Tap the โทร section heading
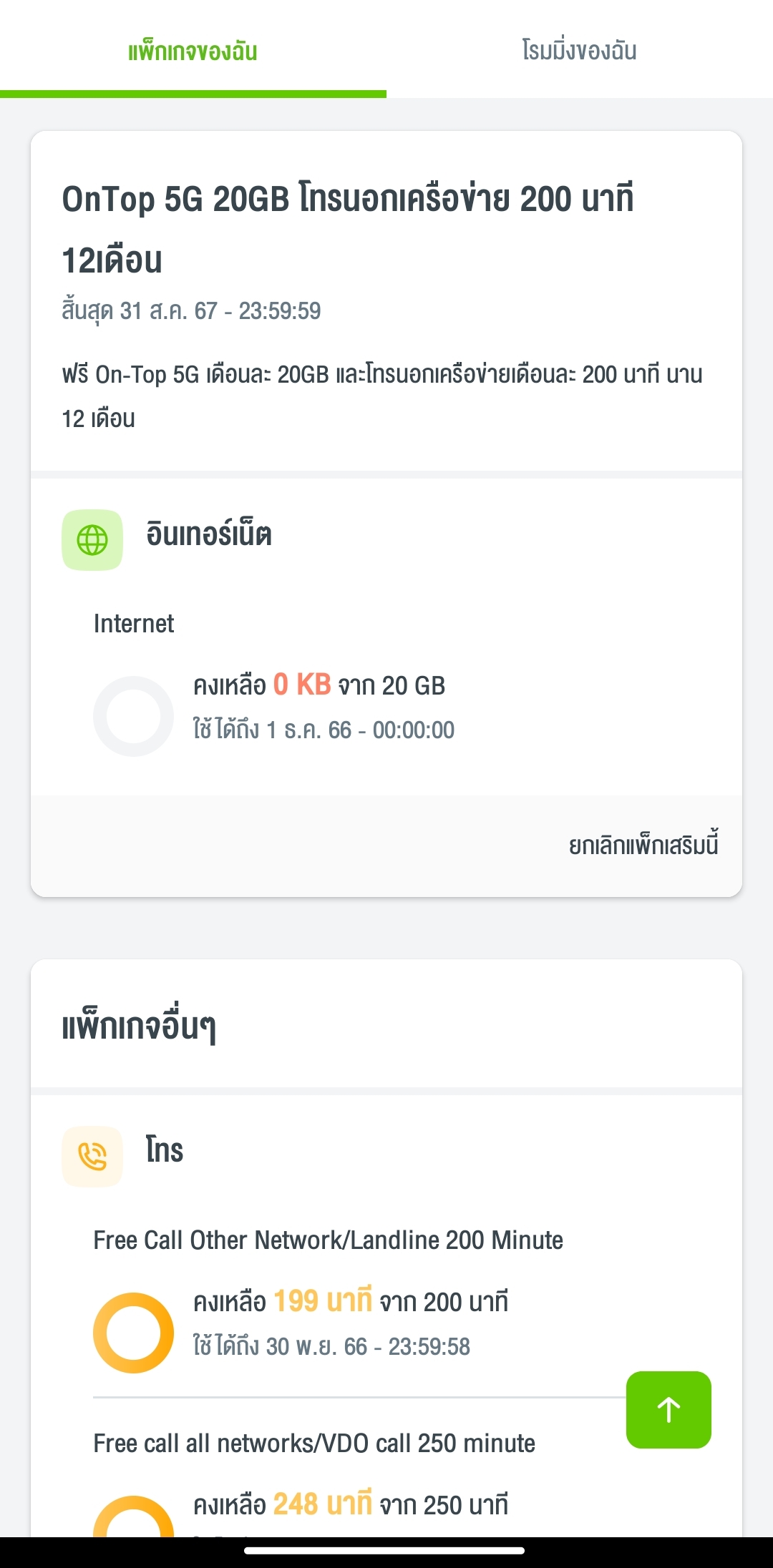 (165, 1151)
